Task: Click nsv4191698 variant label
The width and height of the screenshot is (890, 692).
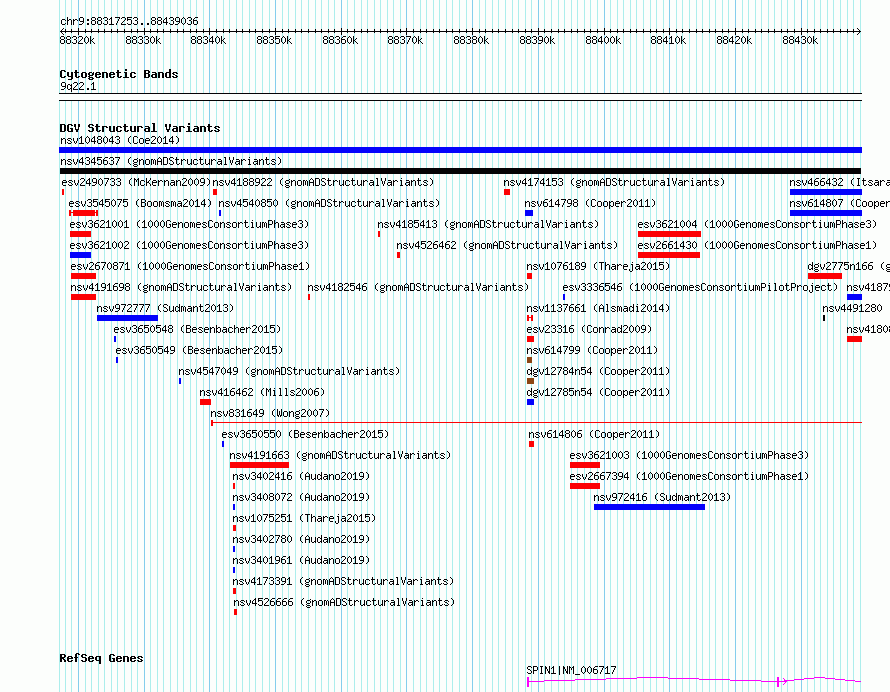Action: click(x=181, y=287)
